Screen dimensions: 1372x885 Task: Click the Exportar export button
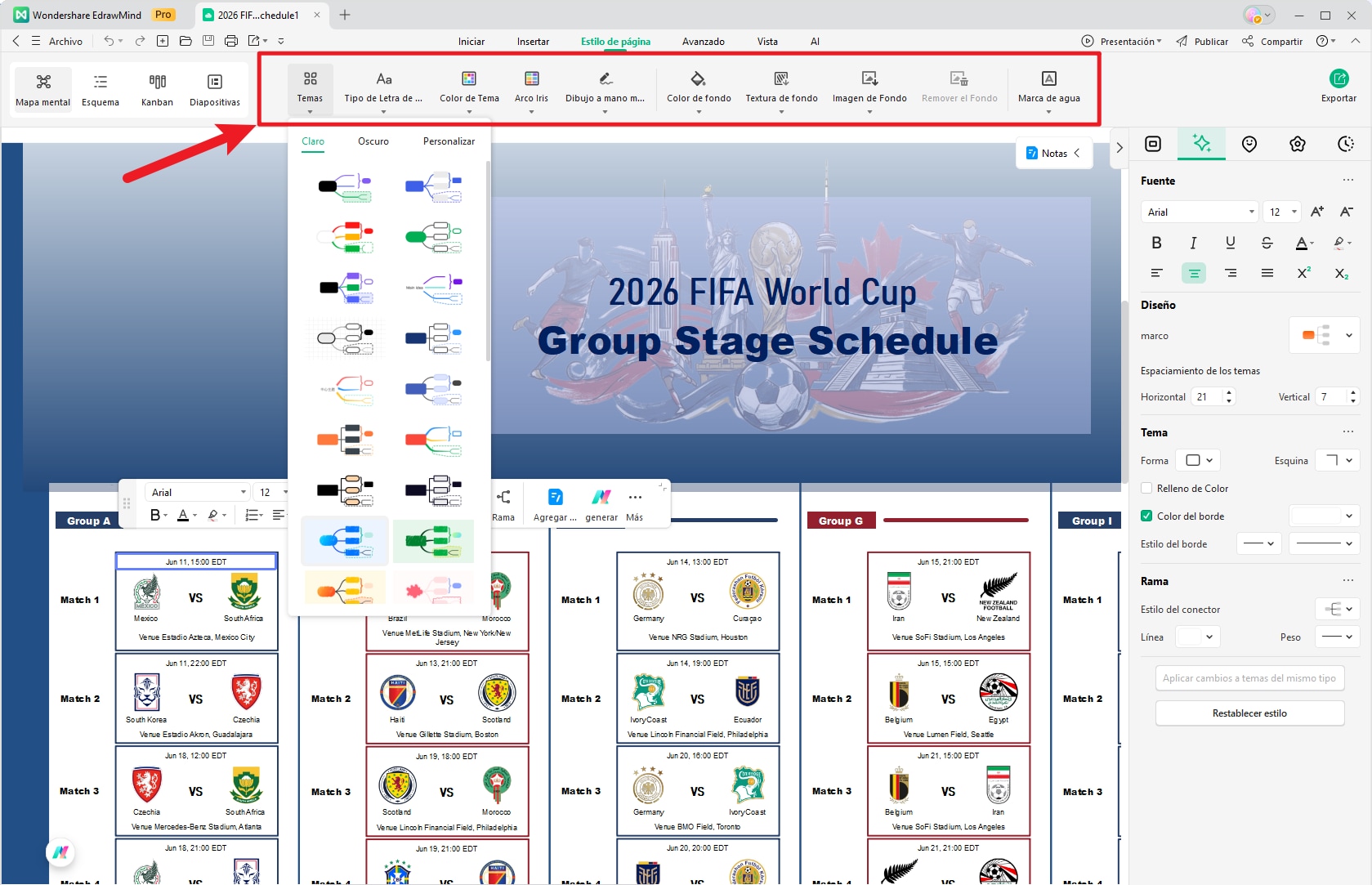1338,86
